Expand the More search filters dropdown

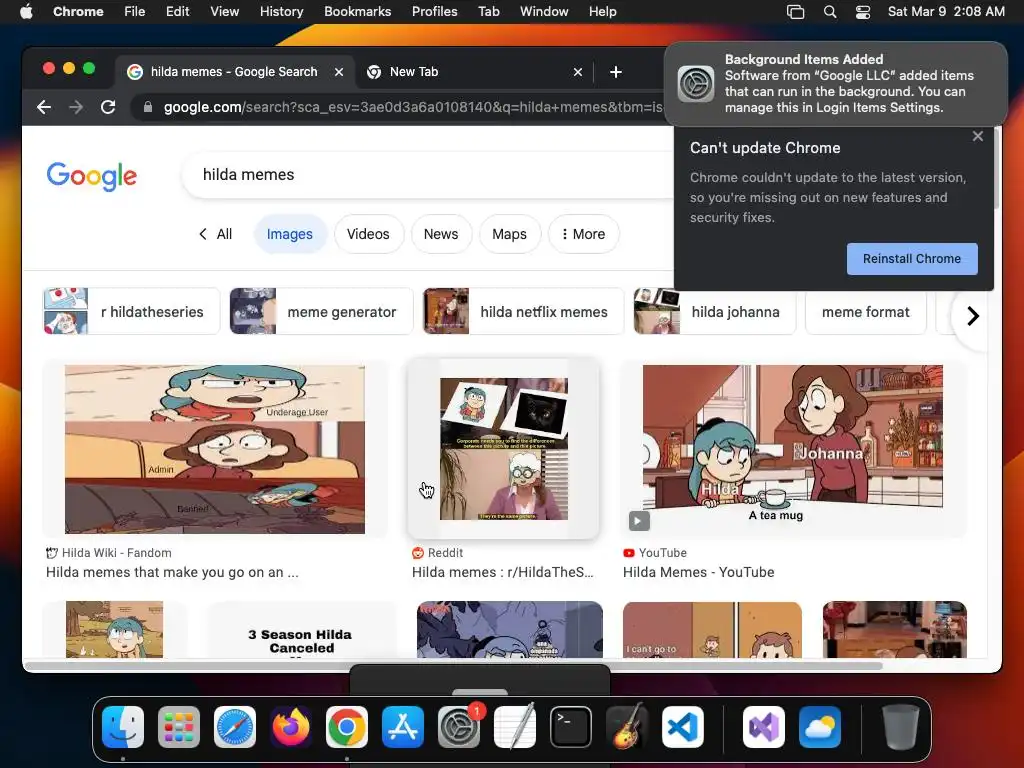[583, 234]
